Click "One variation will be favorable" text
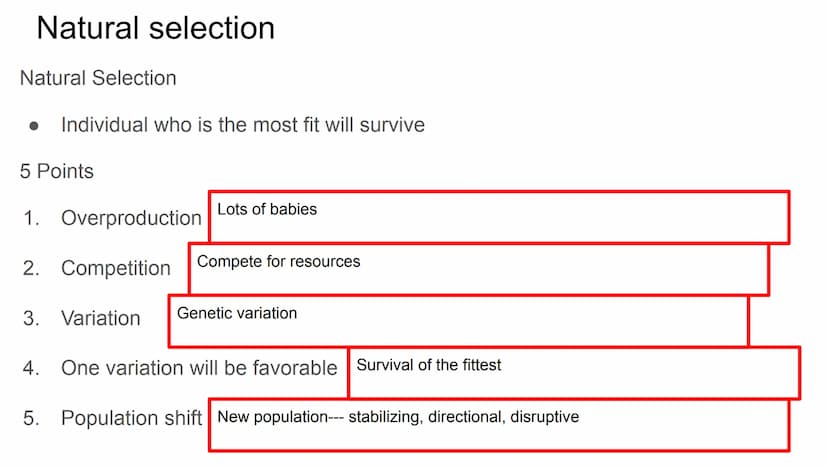 coord(199,368)
